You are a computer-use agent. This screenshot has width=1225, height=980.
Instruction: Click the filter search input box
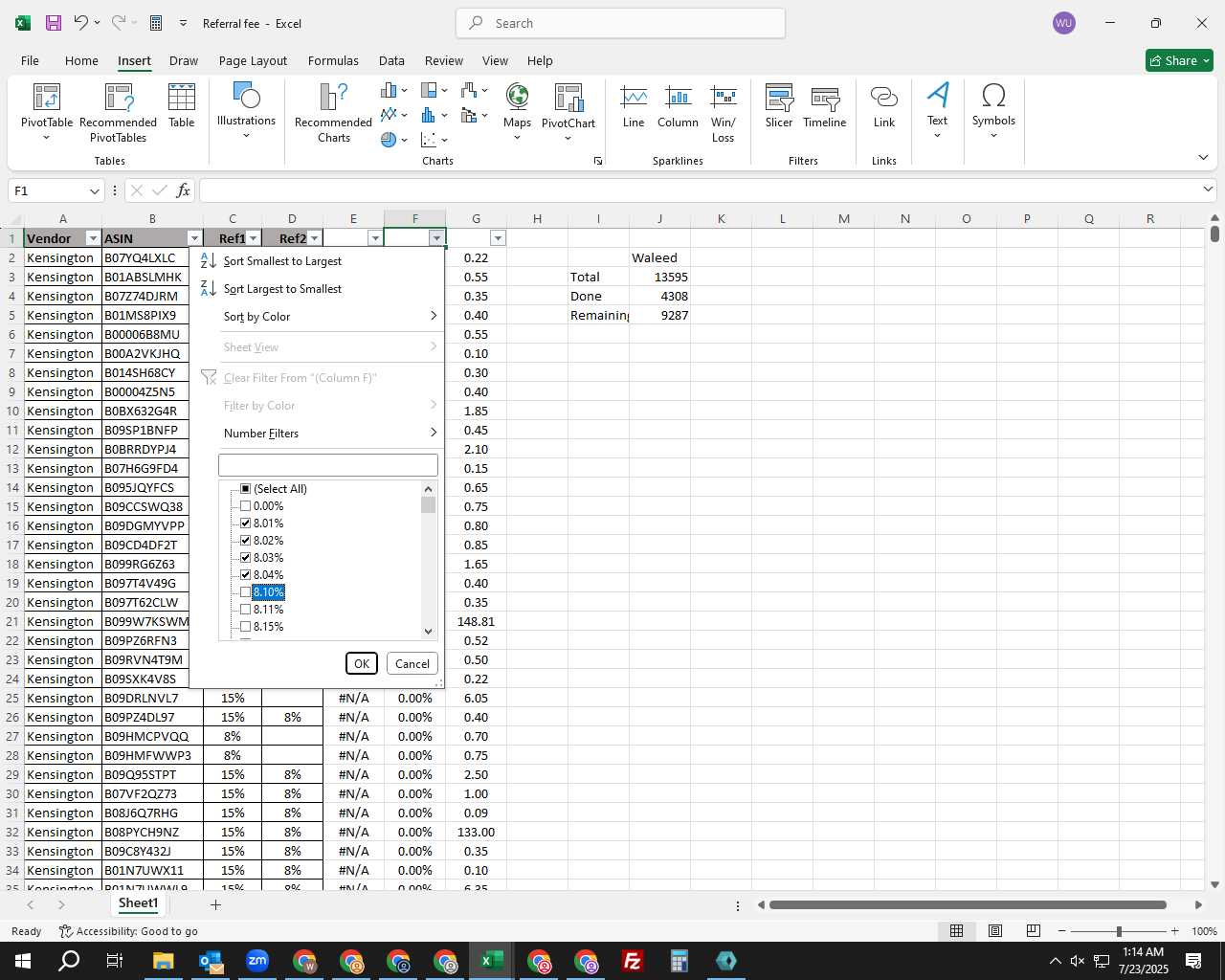pyautogui.click(x=328, y=465)
